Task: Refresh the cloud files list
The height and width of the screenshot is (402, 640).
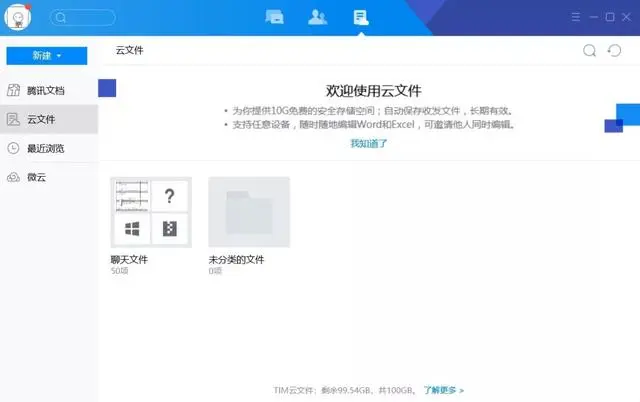Action: point(615,50)
